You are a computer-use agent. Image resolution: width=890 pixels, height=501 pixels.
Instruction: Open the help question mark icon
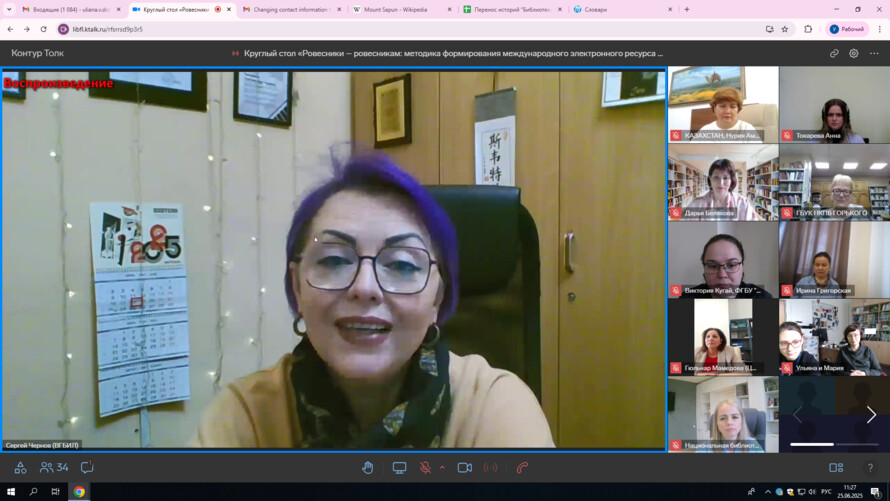[x=870, y=467]
